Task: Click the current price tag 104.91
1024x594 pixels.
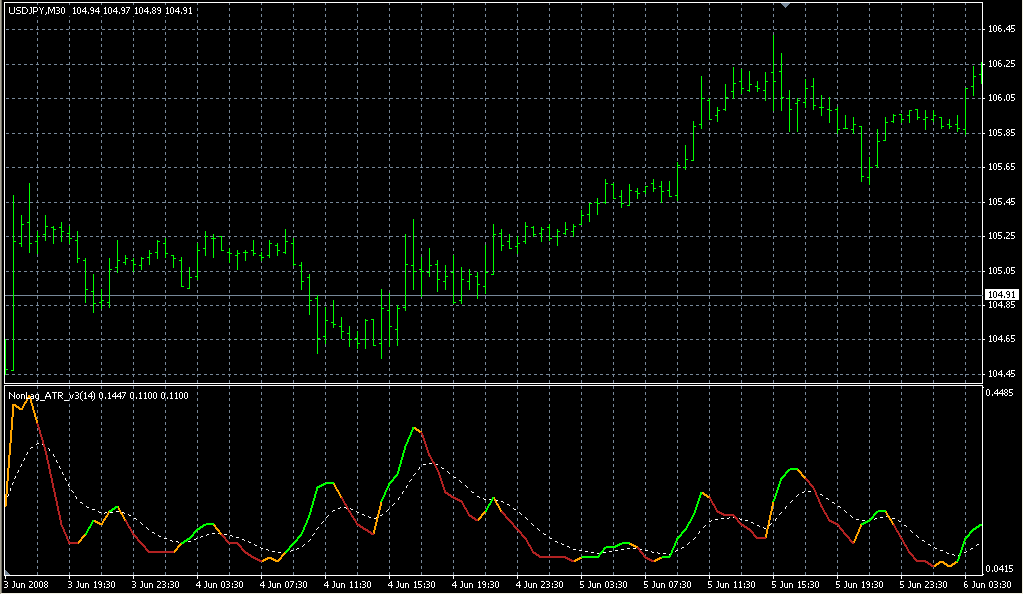Action: click(1000, 294)
